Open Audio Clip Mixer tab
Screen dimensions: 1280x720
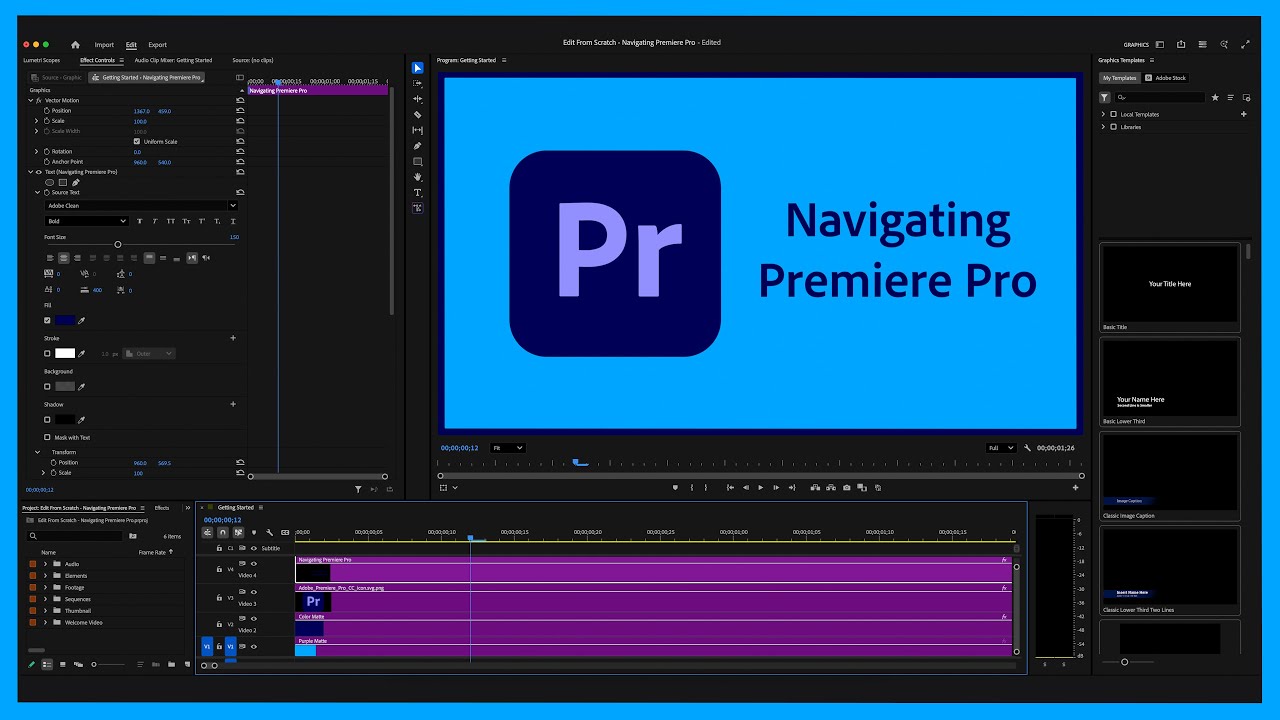[x=173, y=60]
